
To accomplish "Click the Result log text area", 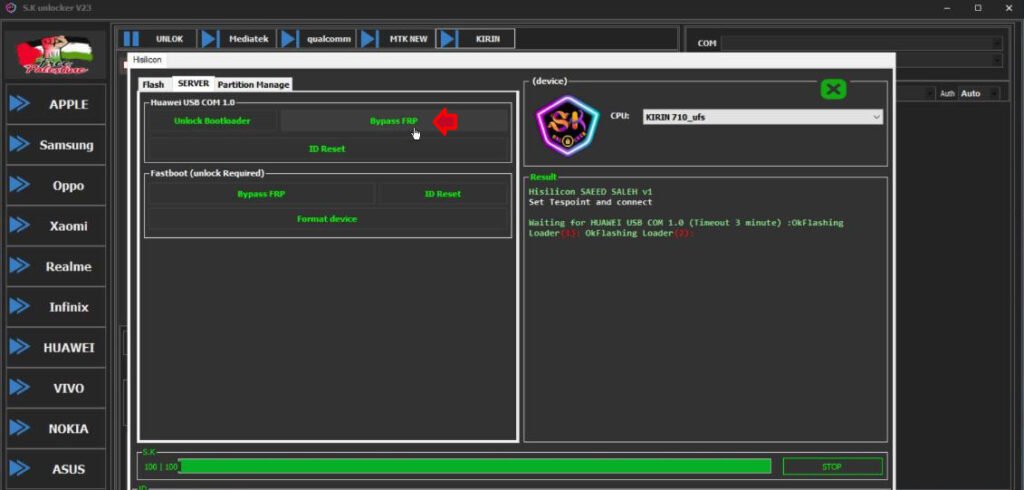I will tap(705, 310).
